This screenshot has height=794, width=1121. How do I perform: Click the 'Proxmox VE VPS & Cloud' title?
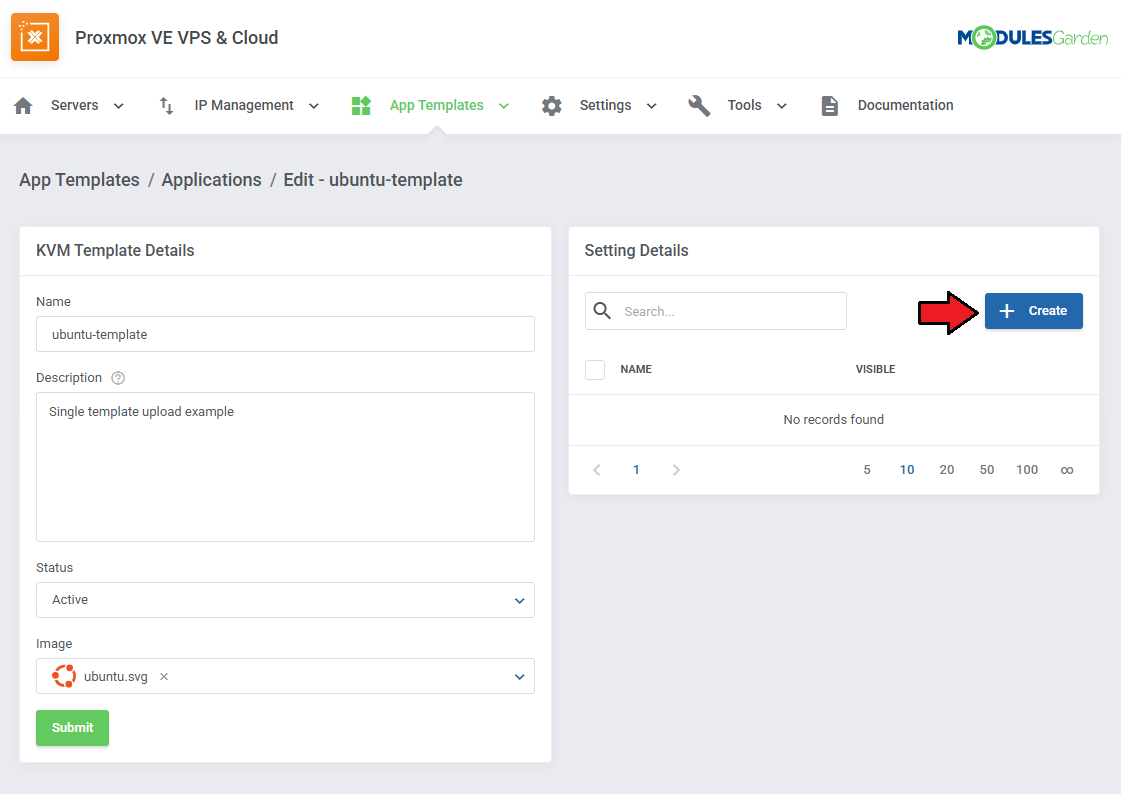click(177, 38)
